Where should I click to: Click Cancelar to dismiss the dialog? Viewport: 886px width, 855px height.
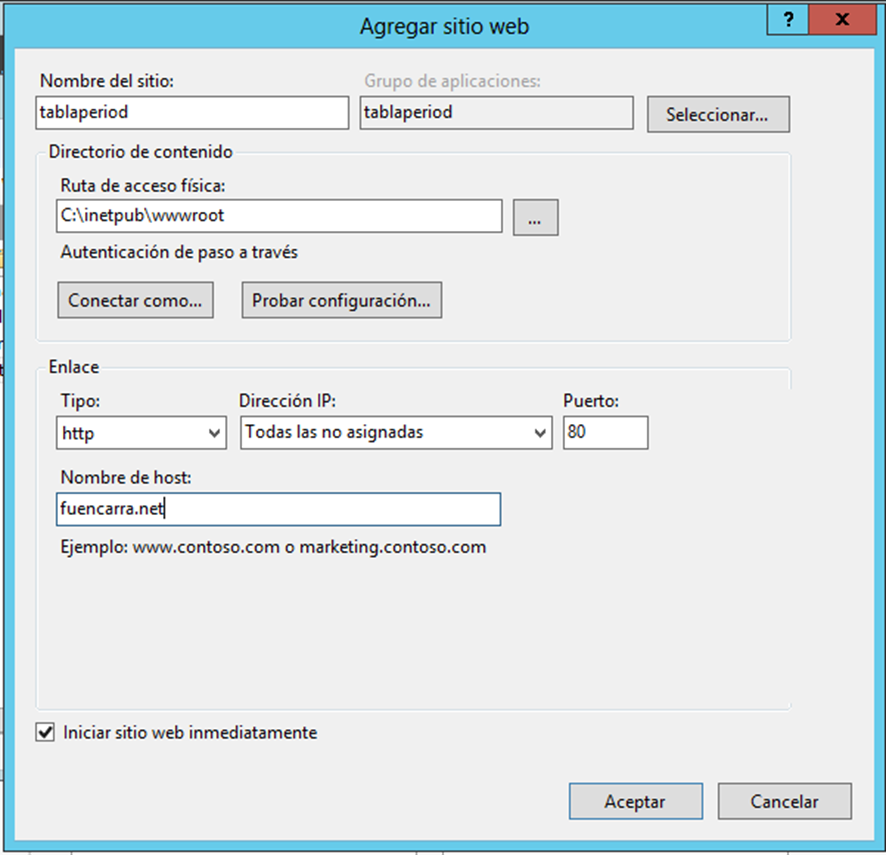(785, 801)
